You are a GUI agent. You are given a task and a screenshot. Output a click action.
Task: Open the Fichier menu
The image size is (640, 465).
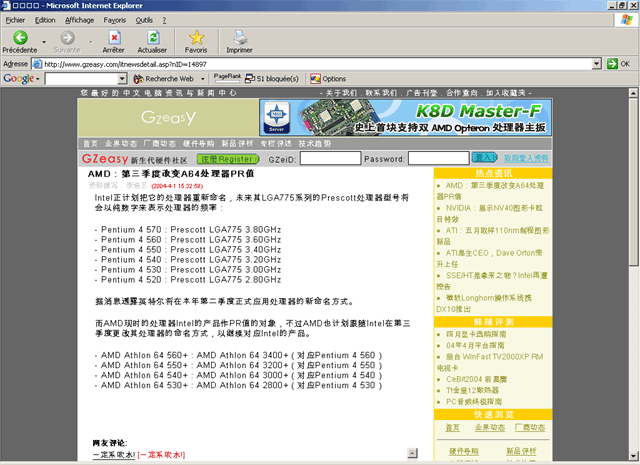(x=15, y=20)
